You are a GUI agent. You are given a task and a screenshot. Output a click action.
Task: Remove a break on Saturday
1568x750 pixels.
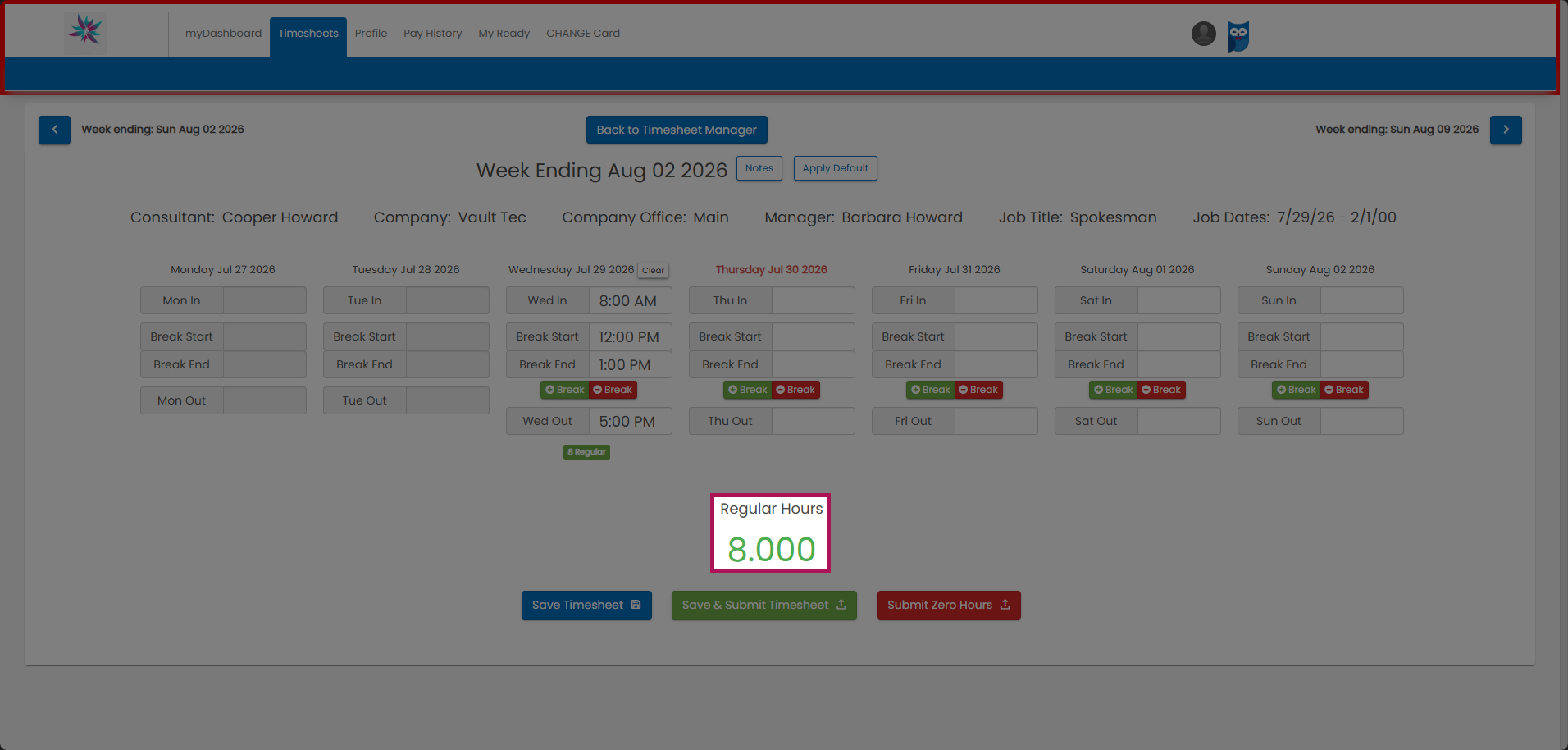point(1161,390)
